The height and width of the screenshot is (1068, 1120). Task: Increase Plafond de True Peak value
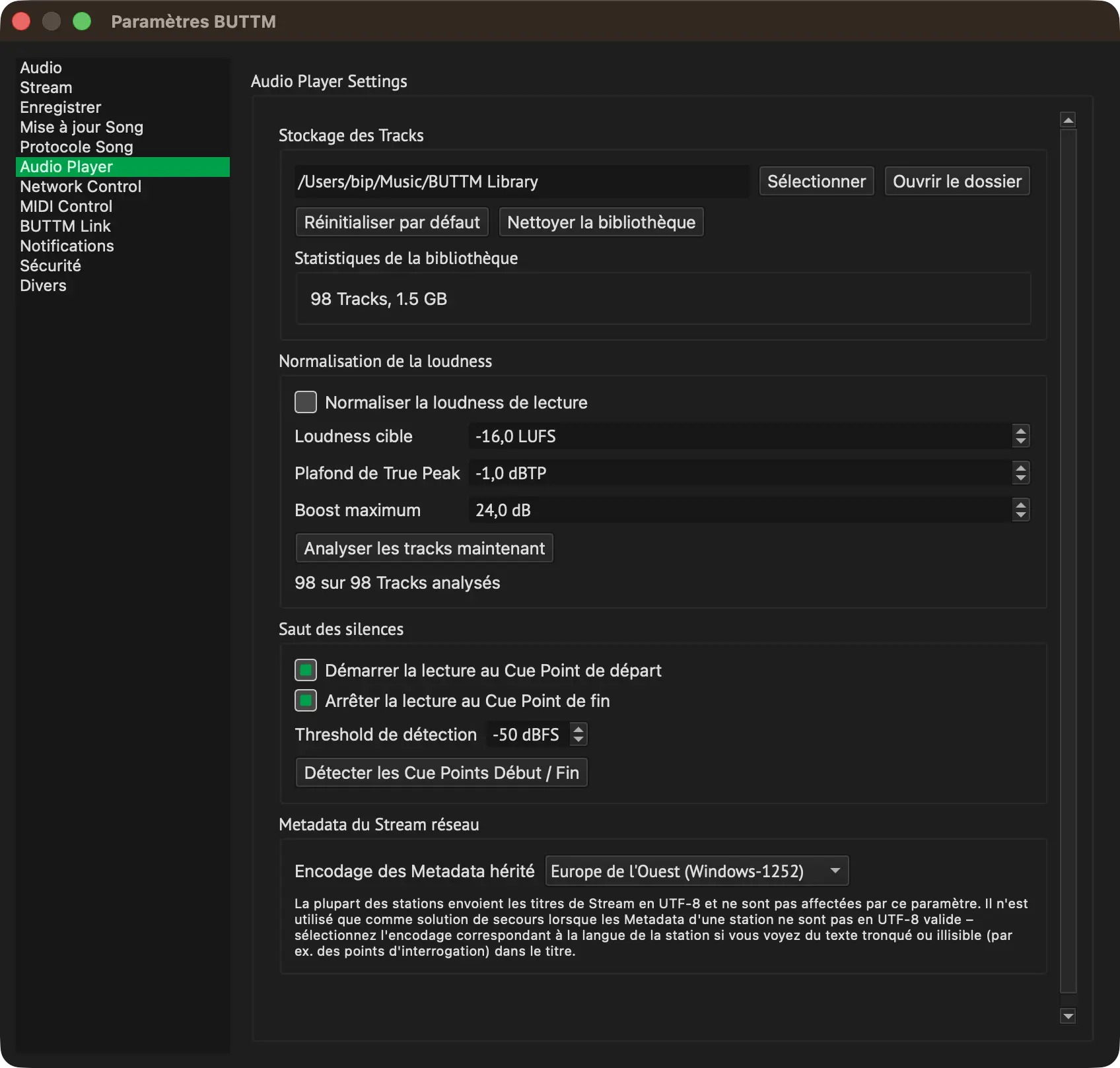point(1021,467)
